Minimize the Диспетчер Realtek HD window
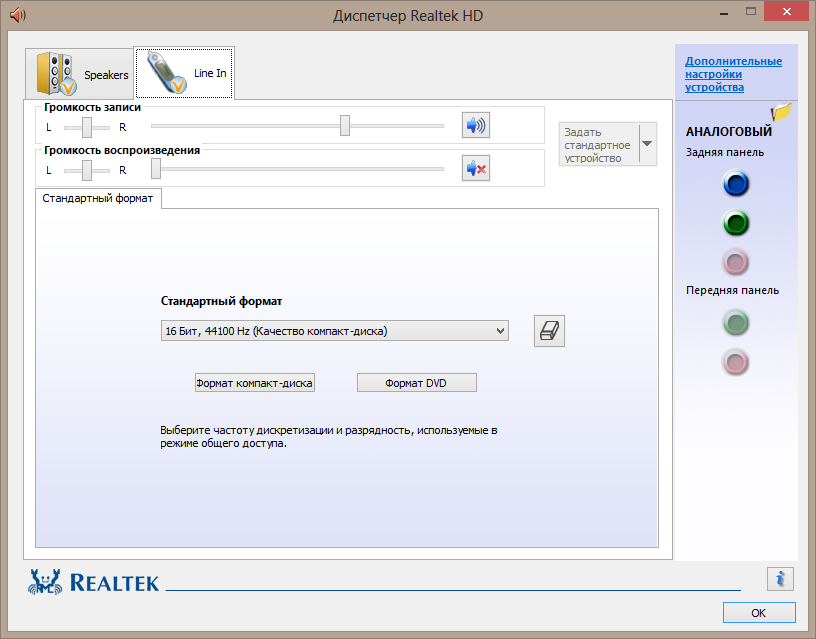This screenshot has height=639, width=816. coord(724,14)
